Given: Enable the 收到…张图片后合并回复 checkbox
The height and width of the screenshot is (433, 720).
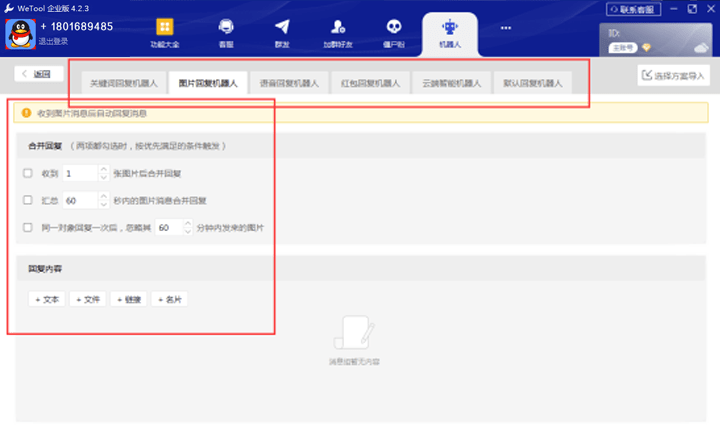Looking at the screenshot, I should 28,173.
